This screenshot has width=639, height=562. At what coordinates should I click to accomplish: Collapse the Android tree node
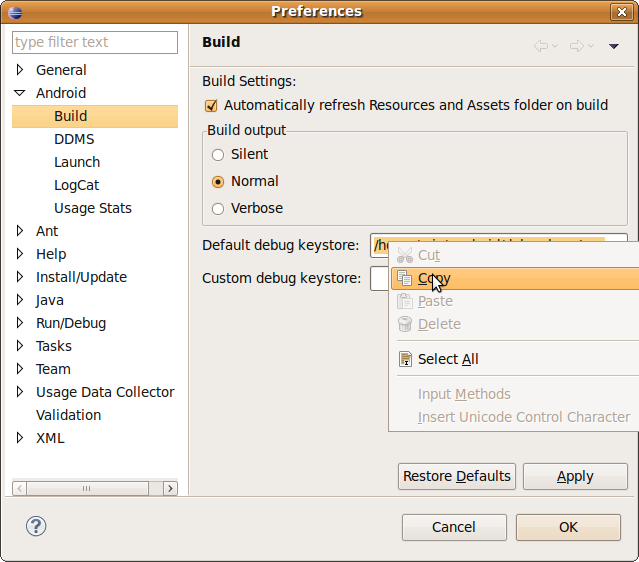[19, 93]
